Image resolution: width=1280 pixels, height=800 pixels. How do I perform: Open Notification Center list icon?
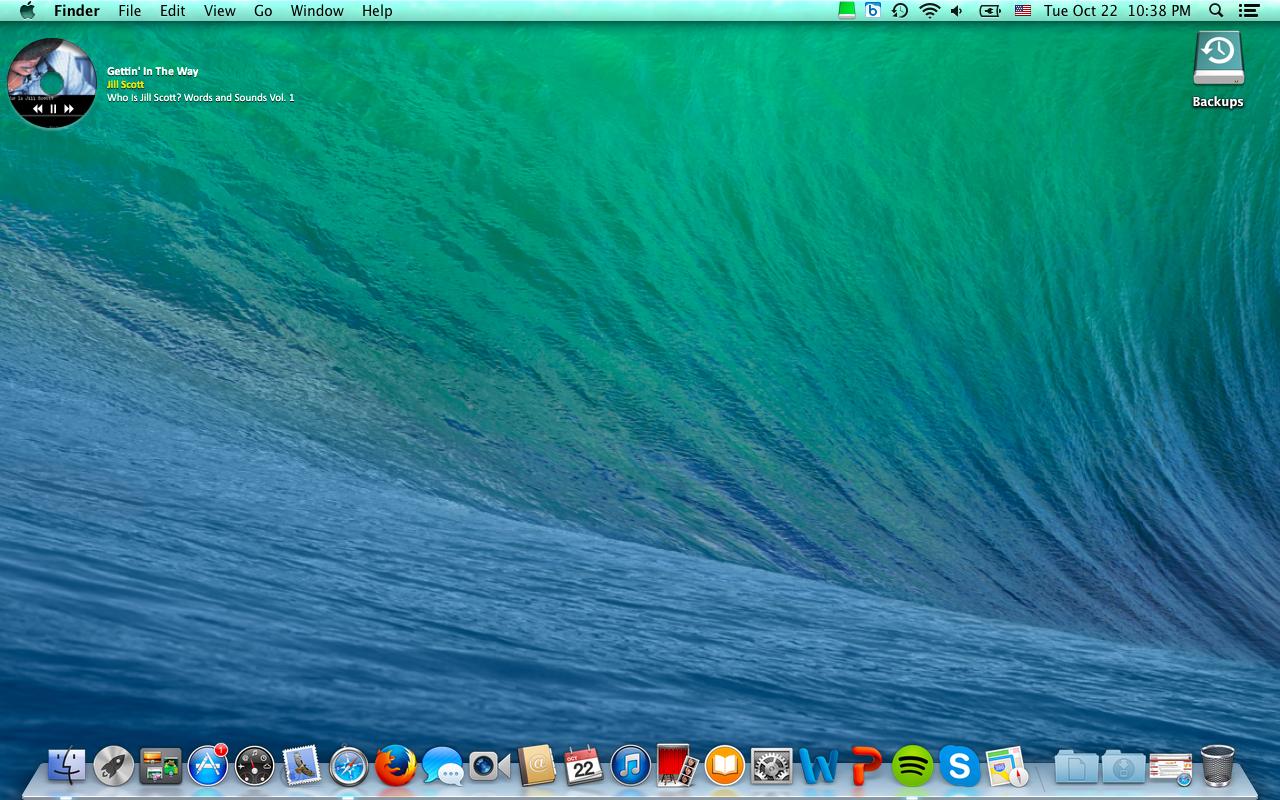click(1248, 11)
